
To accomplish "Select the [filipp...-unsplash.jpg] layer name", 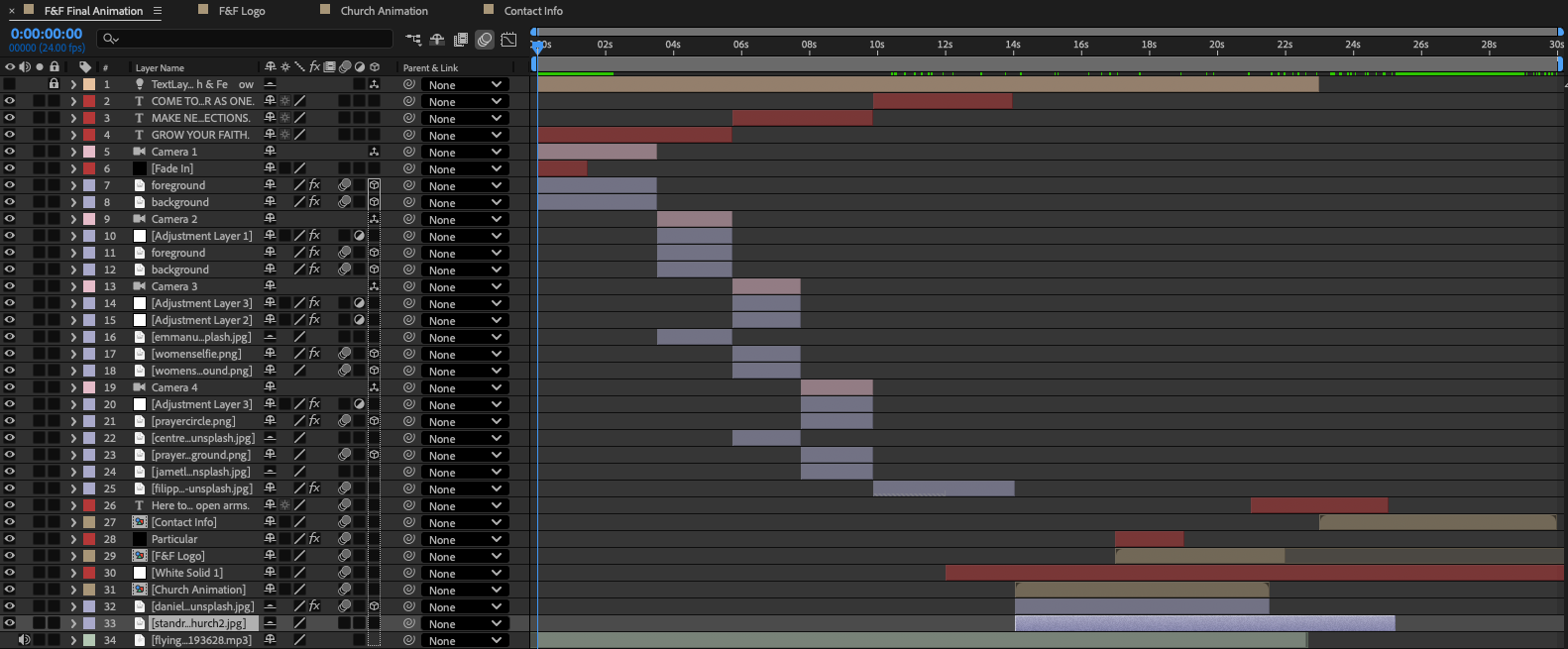I will [x=202, y=488].
